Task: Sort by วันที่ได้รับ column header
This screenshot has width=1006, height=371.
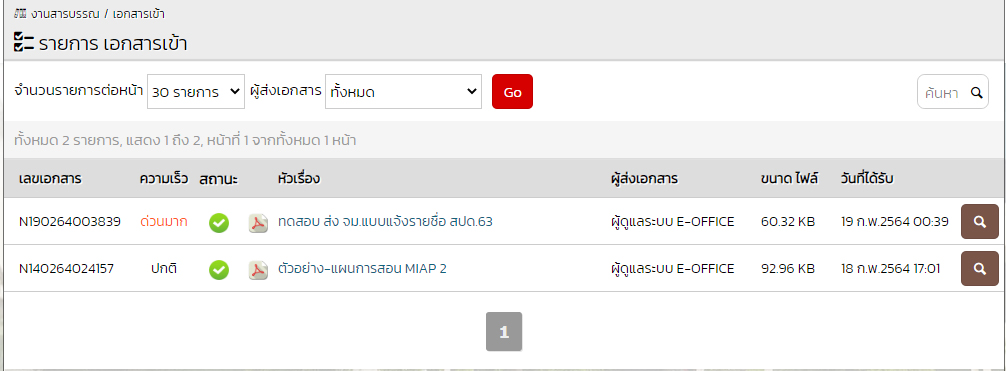Action: (867, 179)
